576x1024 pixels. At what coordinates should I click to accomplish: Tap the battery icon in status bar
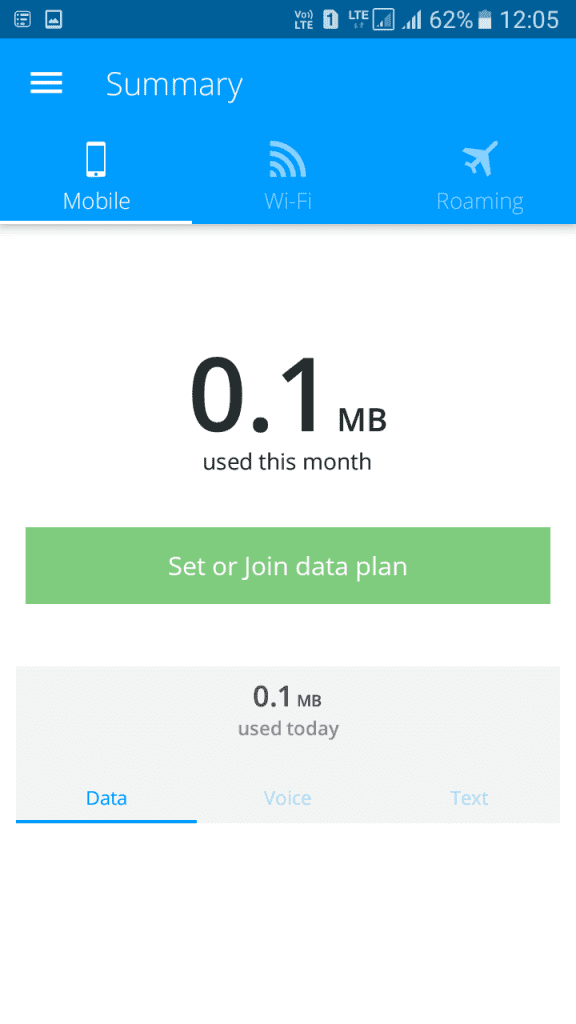pyautogui.click(x=485, y=20)
